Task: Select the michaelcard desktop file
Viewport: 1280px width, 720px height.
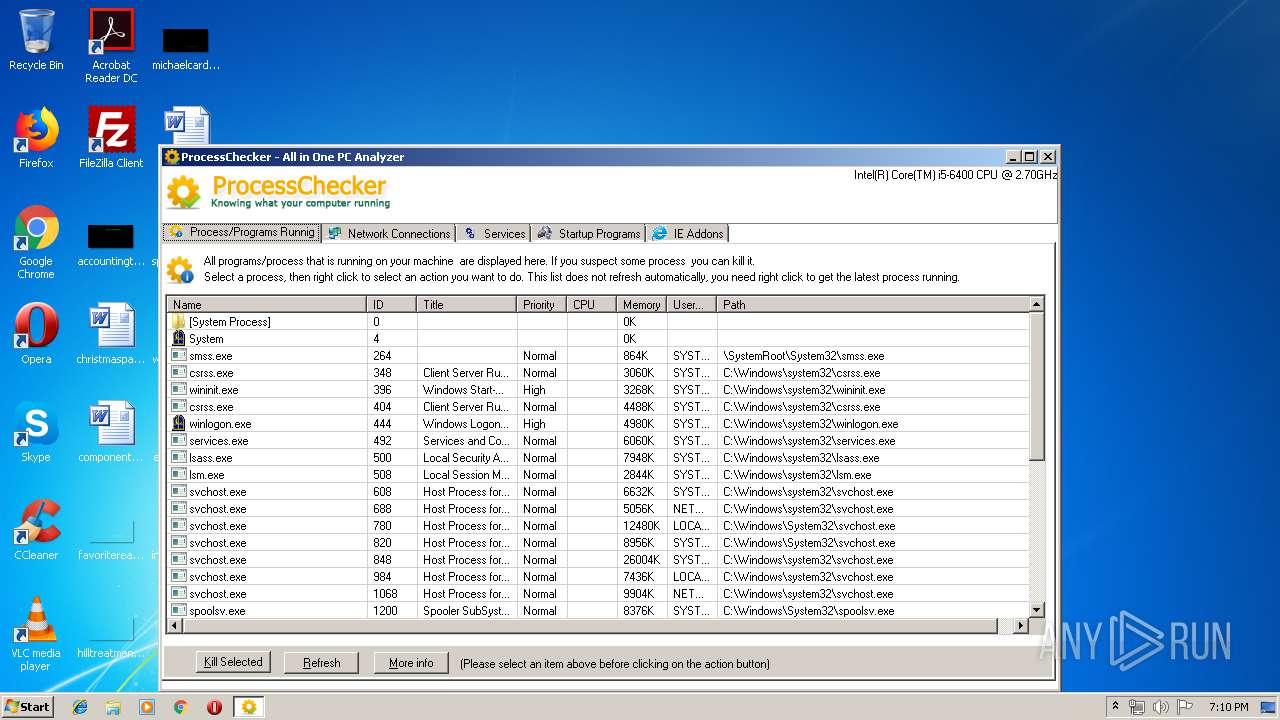Action: pos(186,48)
